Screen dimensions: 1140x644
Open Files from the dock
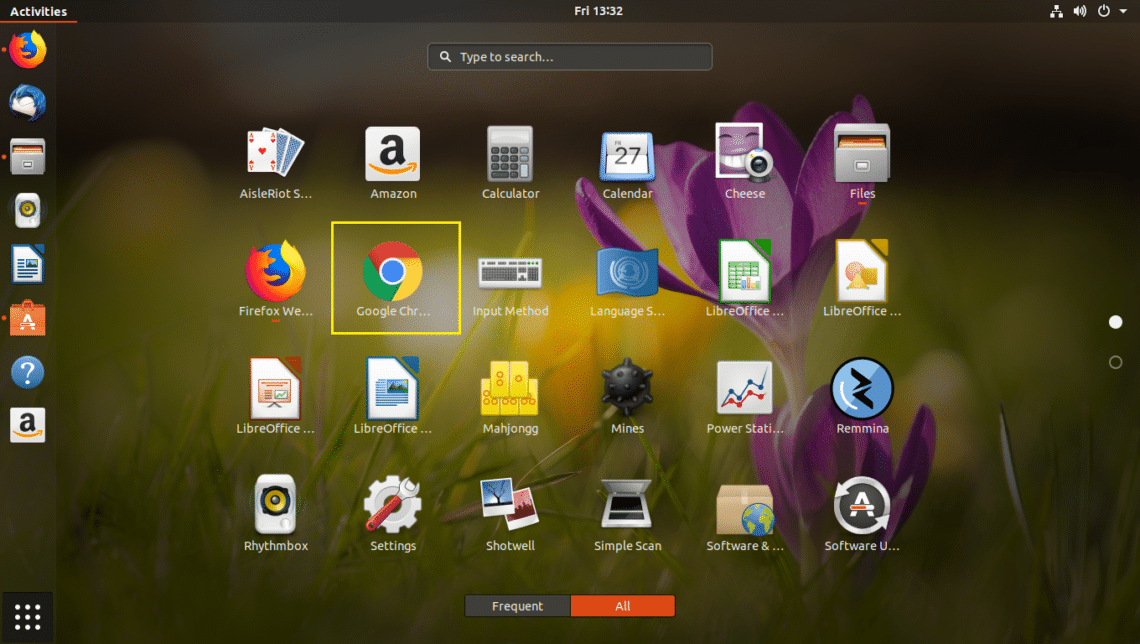click(x=28, y=156)
